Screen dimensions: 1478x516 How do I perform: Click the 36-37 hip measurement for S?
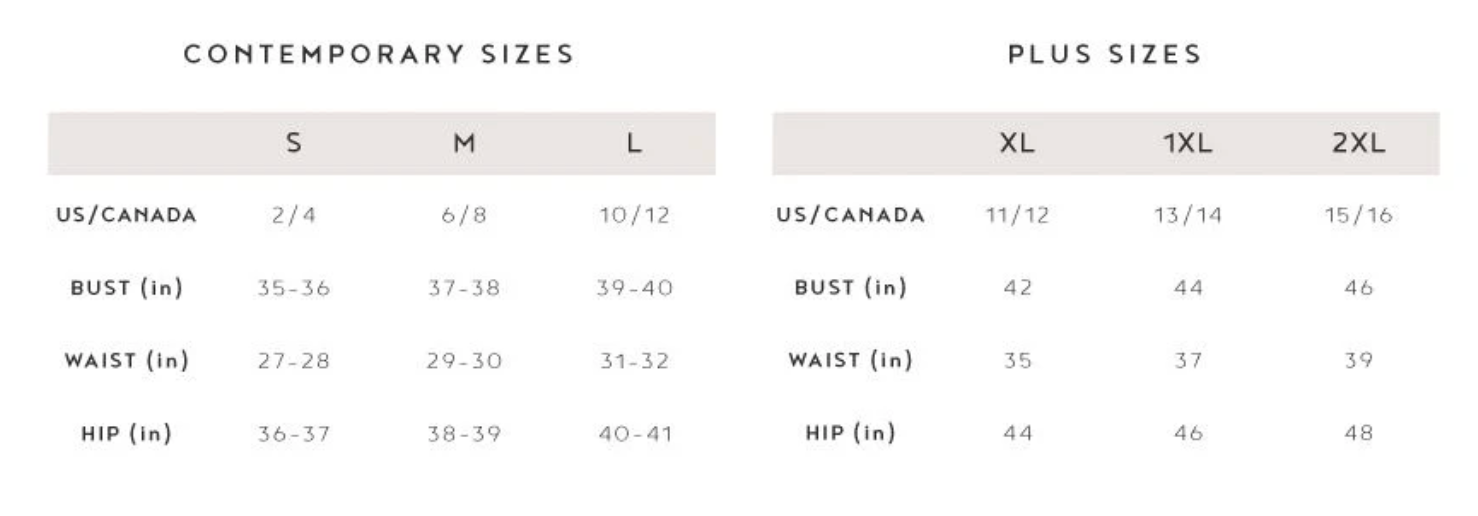tap(293, 433)
